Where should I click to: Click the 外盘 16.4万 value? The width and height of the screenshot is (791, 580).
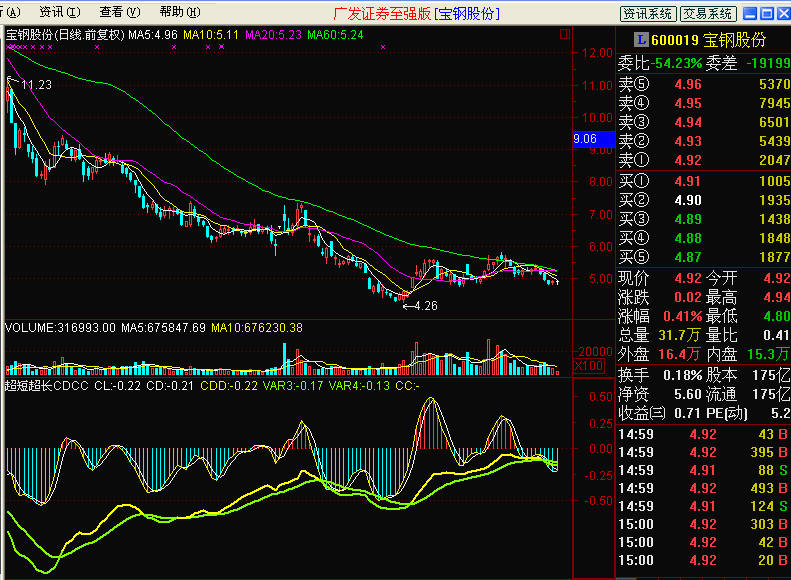pos(680,355)
